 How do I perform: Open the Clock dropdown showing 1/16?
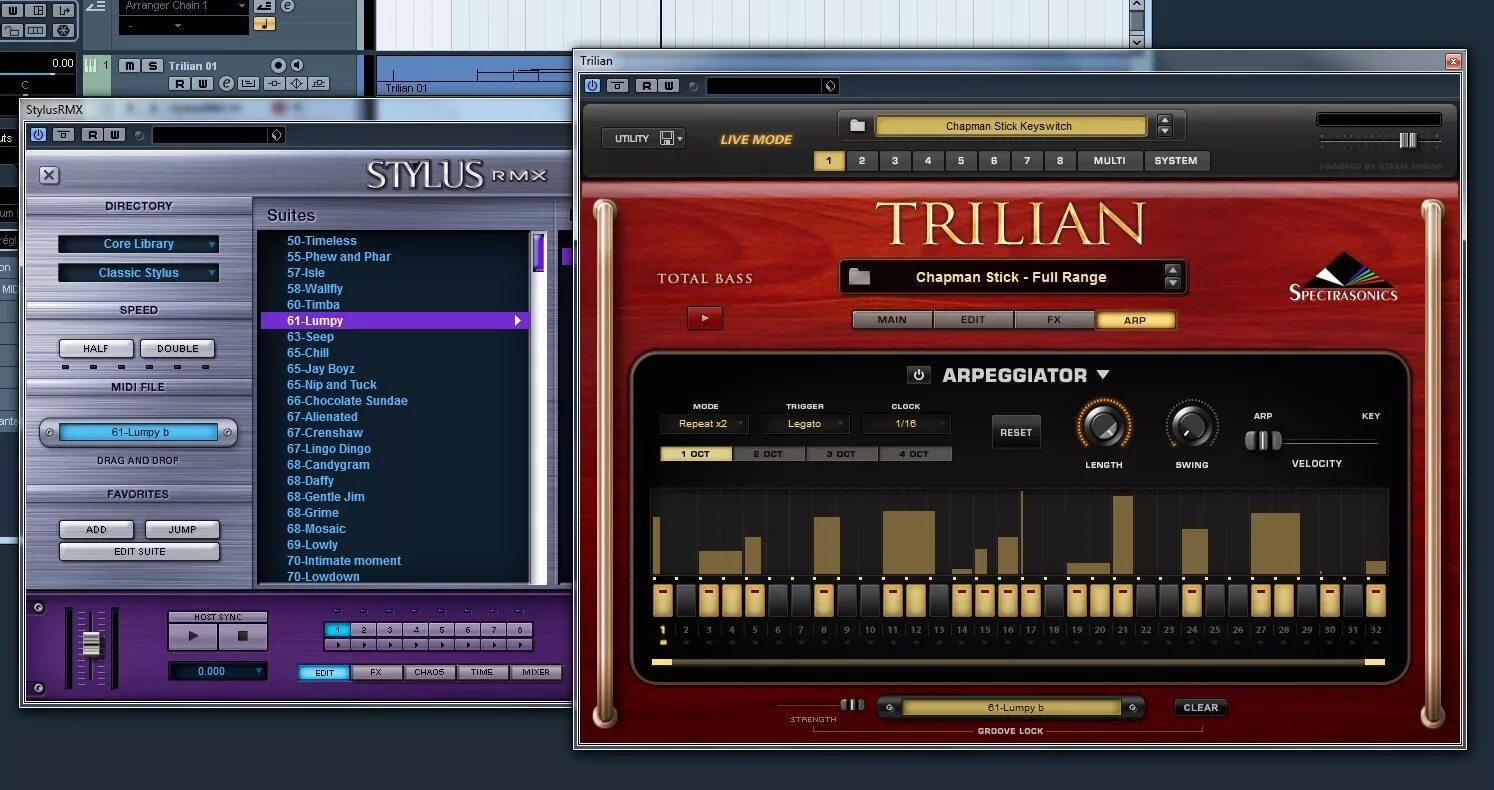coord(906,424)
